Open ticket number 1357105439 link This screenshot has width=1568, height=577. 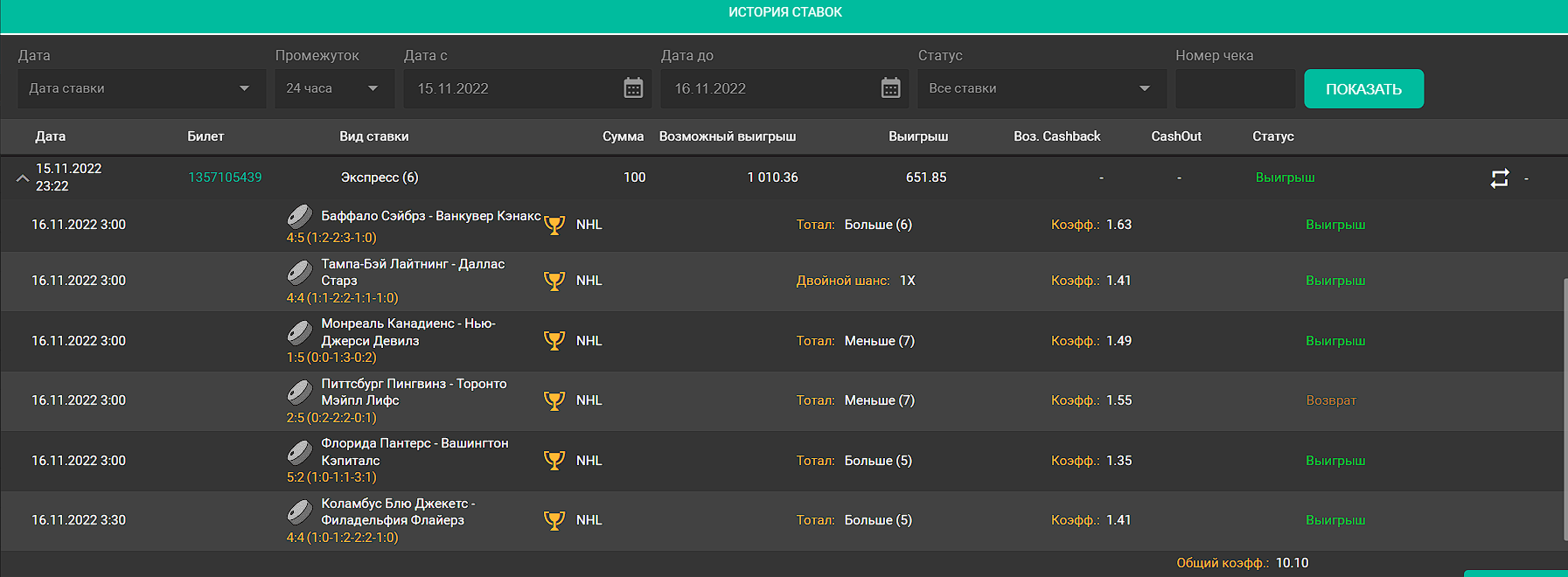click(x=225, y=177)
